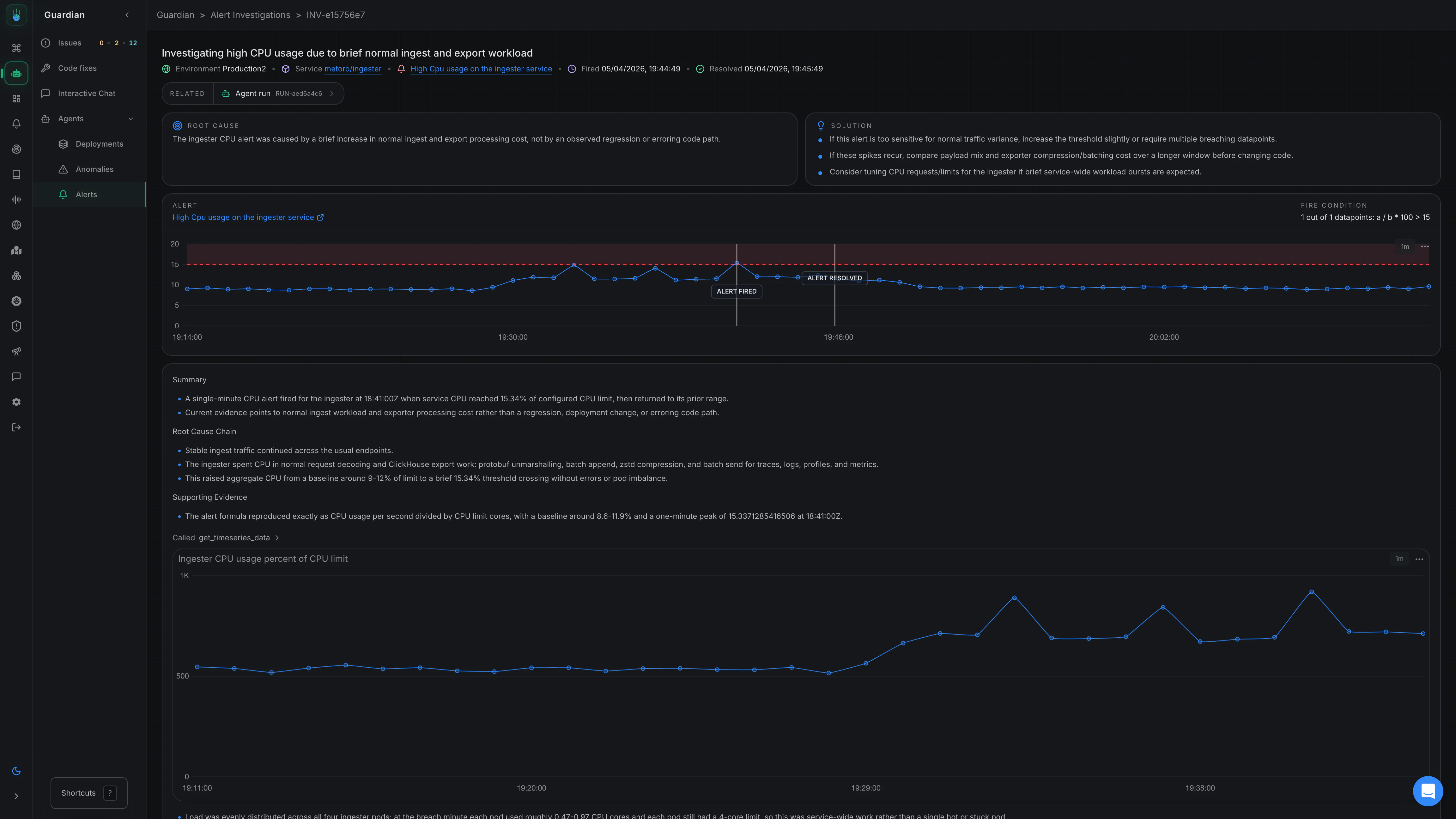Toggle dark mode moon icon
The width and height of the screenshot is (1456, 819).
tap(16, 771)
